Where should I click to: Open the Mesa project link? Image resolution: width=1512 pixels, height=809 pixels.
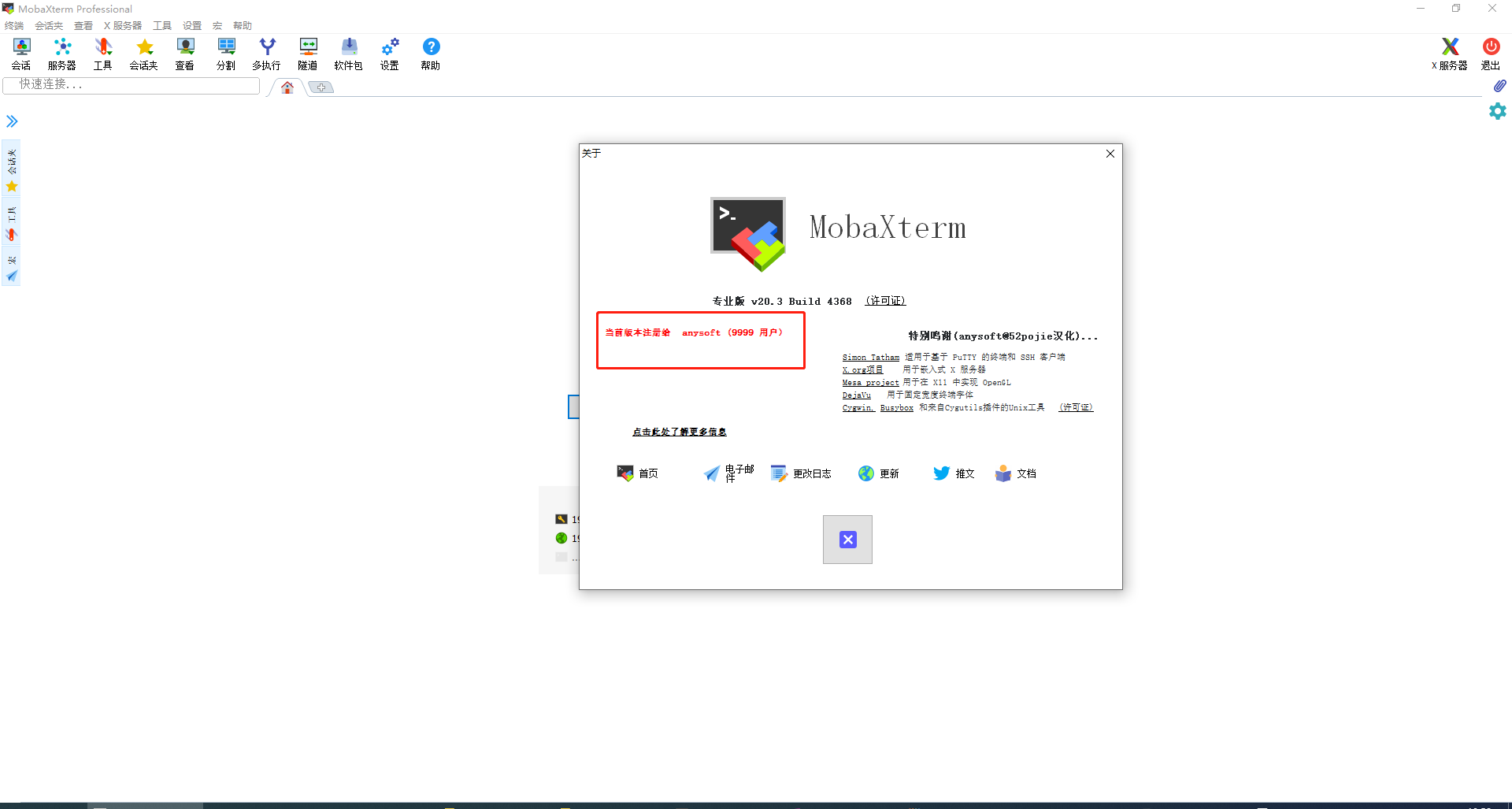[870, 383]
